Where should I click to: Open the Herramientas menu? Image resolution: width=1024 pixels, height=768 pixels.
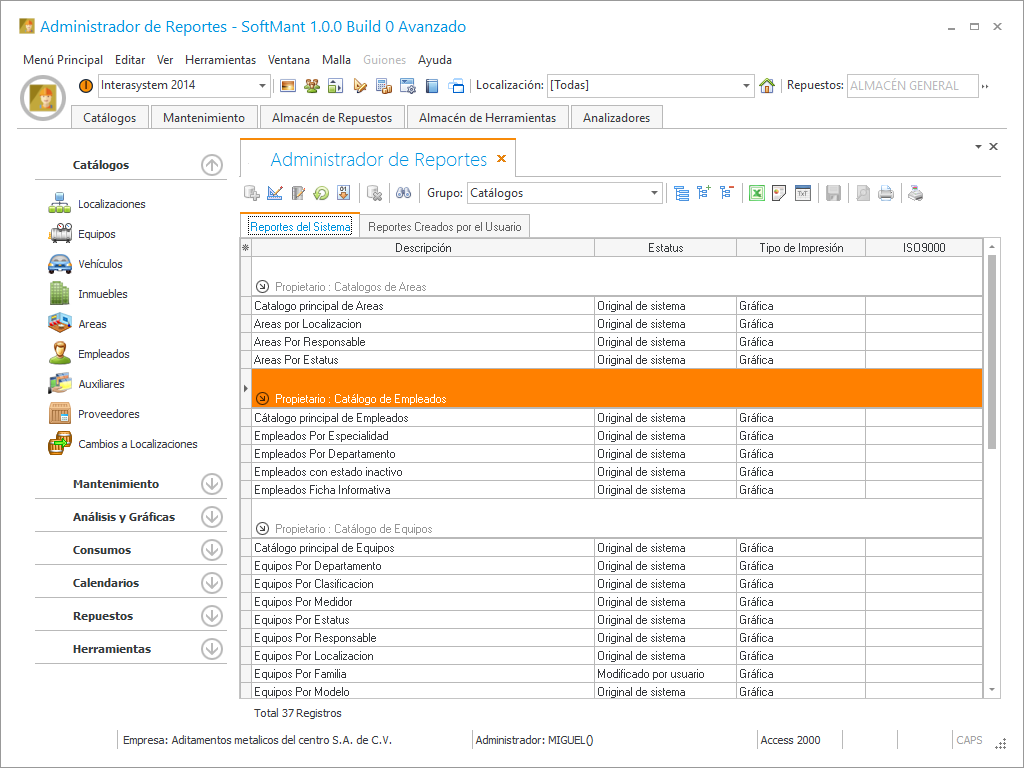[x=220, y=60]
